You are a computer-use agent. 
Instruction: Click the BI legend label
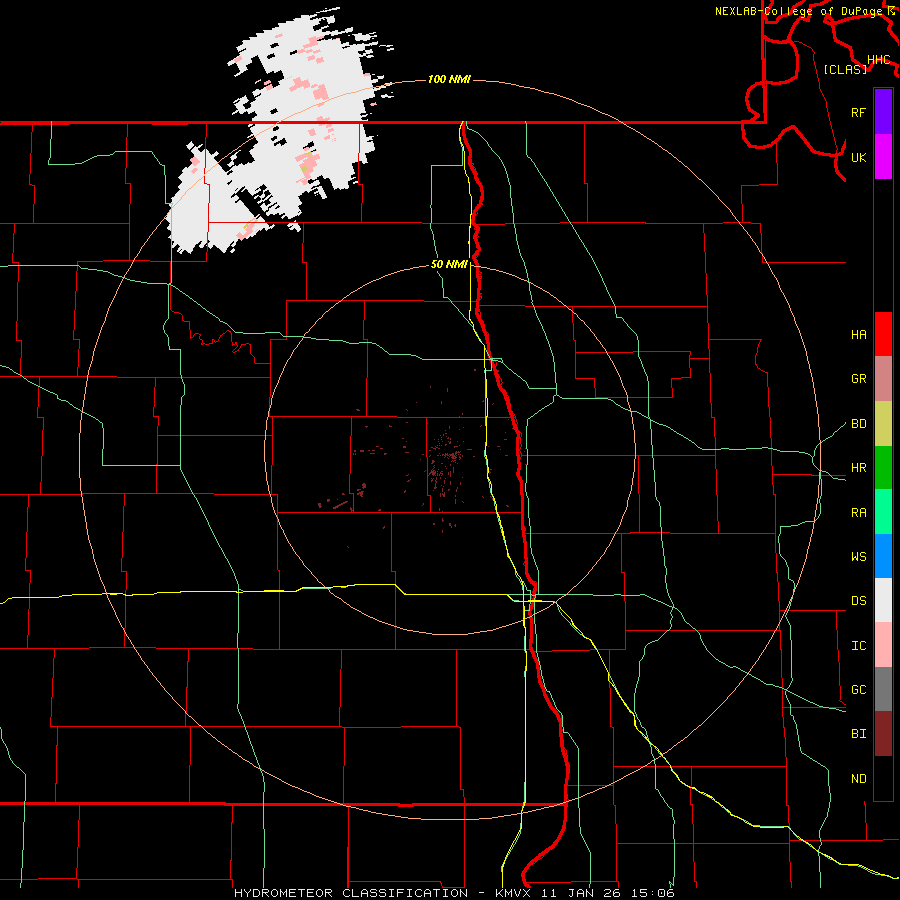858,734
